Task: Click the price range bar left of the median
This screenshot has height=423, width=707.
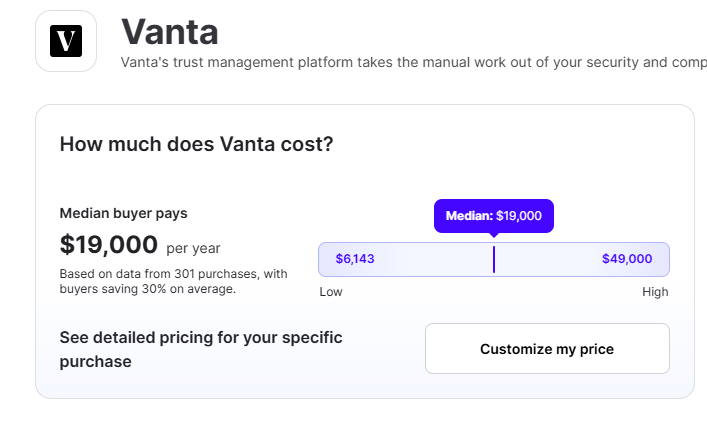Action: (405, 259)
